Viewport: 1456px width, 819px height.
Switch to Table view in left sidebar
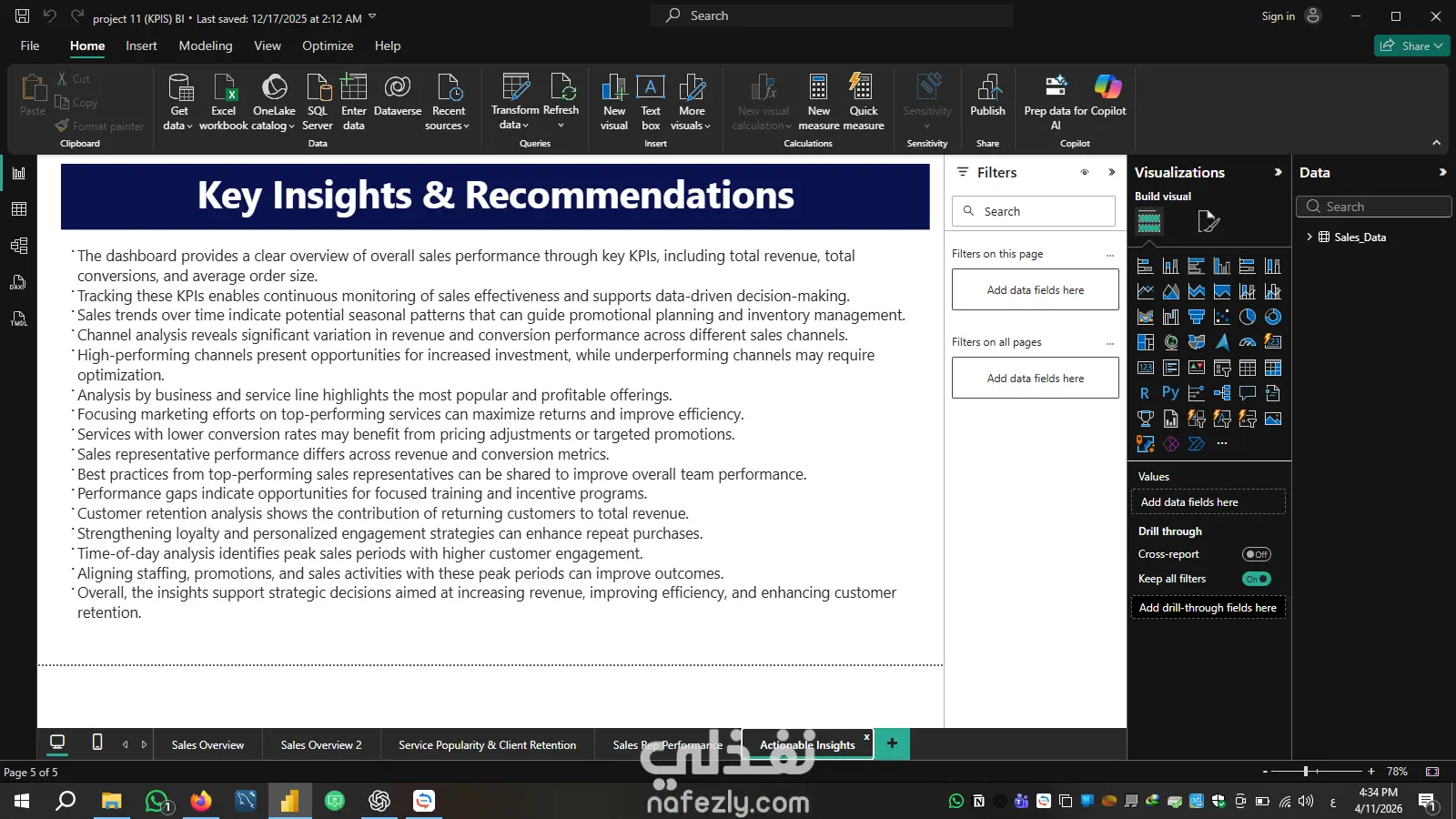[19, 209]
